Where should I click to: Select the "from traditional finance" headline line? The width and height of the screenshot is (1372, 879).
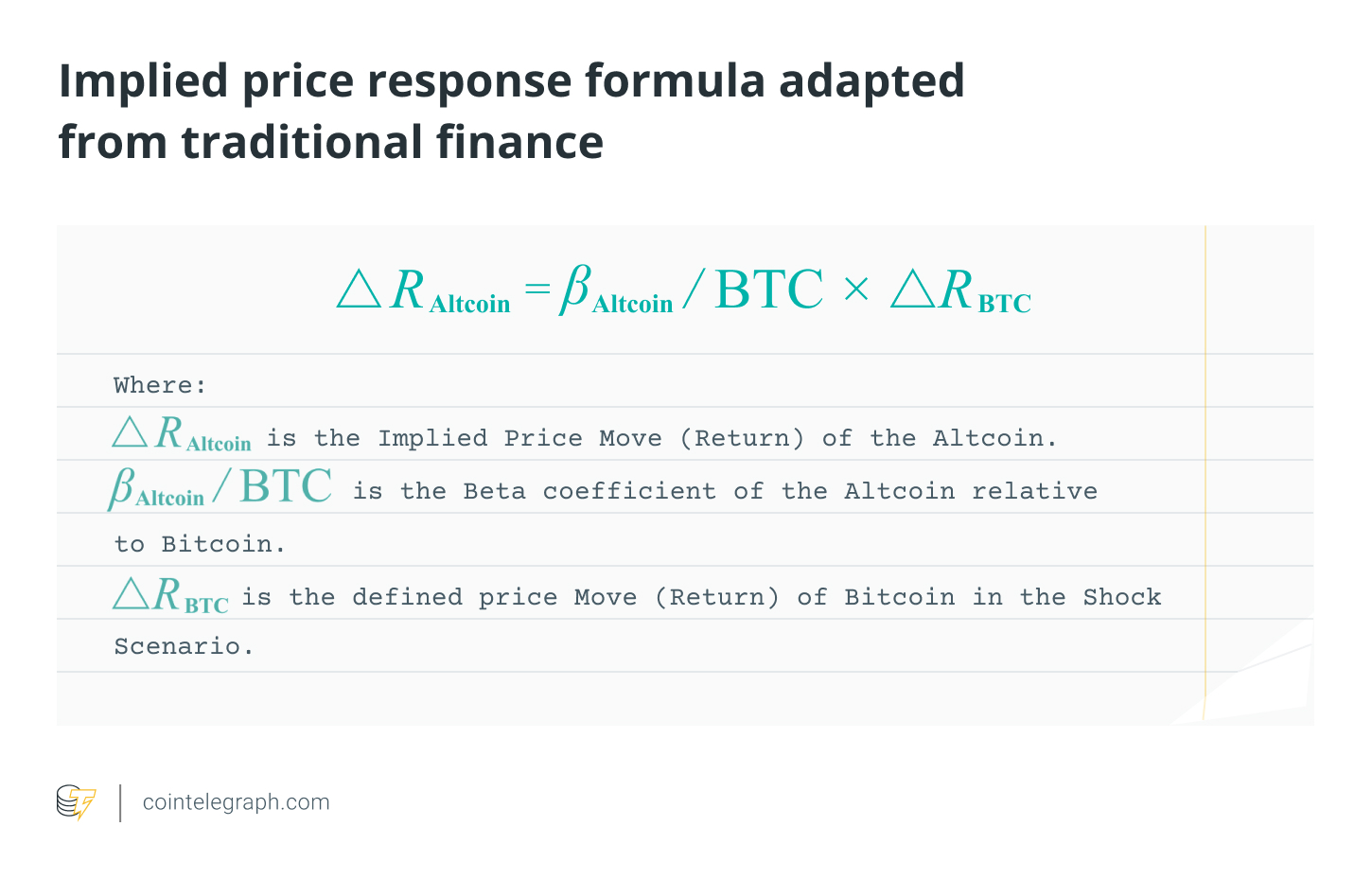(331, 143)
